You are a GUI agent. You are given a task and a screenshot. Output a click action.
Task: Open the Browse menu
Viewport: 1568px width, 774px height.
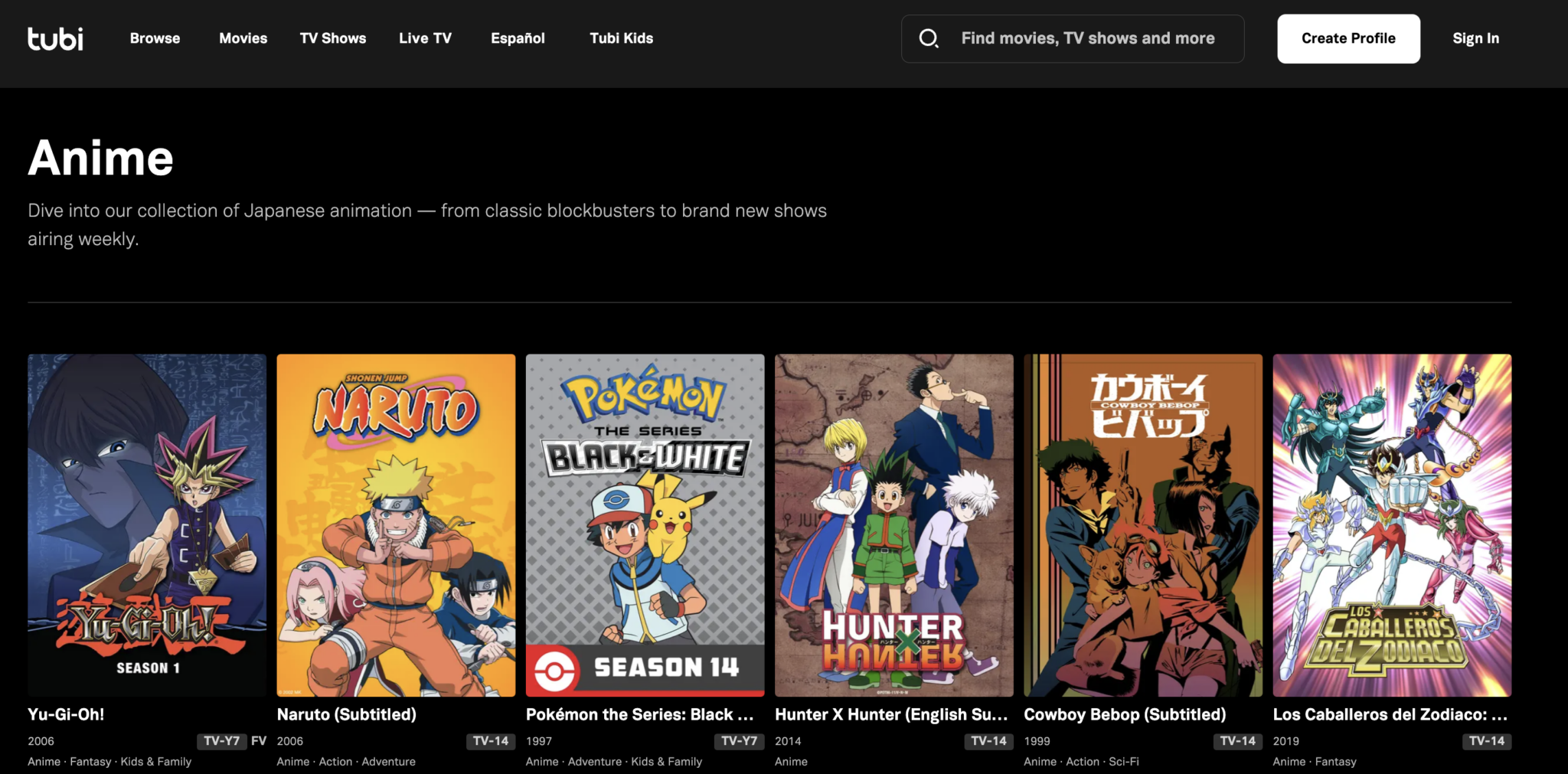(x=155, y=38)
